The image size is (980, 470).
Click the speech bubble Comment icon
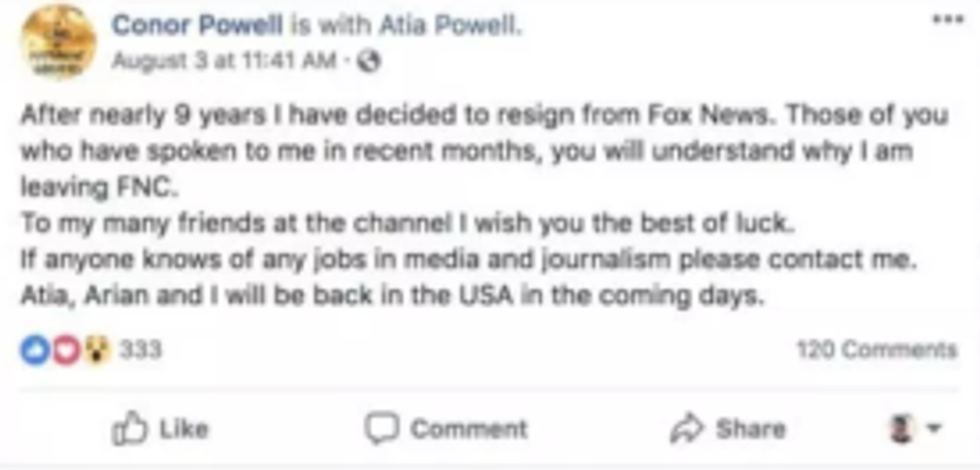380,429
